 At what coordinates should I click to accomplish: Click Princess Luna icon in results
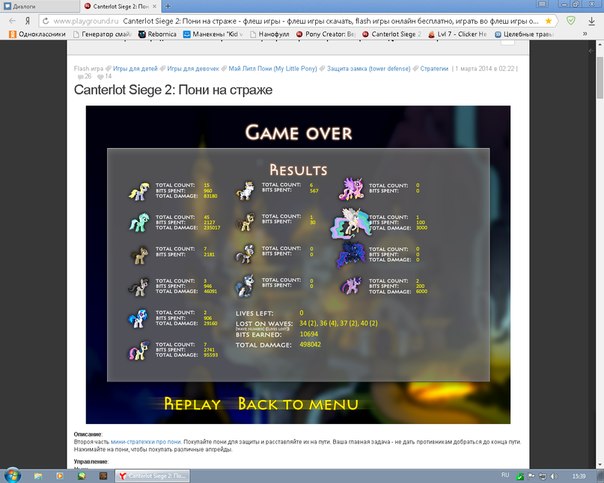point(351,255)
